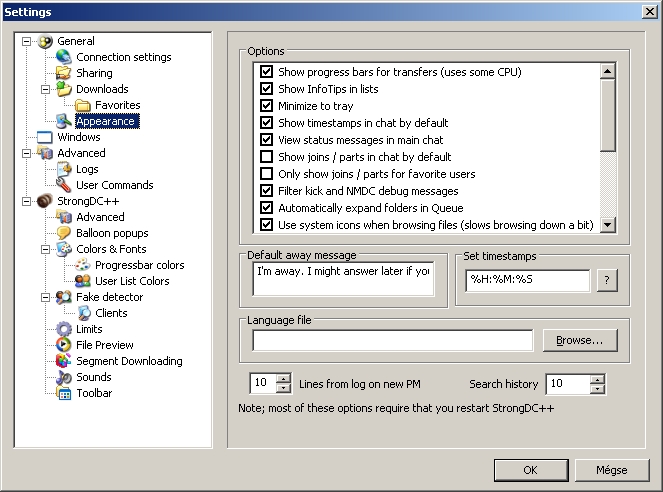The image size is (663, 492).
Task: Click the Connection settings globe icon
Action: tap(64, 57)
